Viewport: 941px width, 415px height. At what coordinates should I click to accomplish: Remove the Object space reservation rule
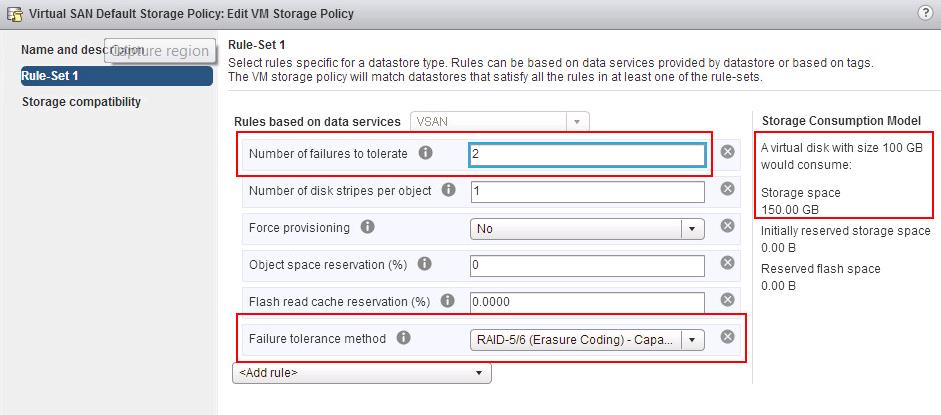click(x=728, y=264)
